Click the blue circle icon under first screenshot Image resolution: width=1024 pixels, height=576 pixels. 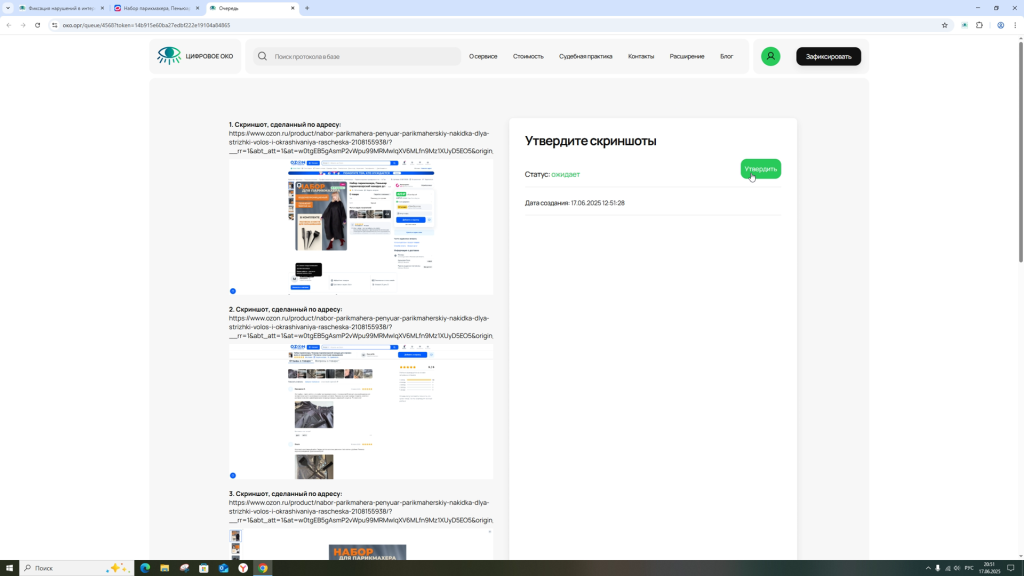coord(233,291)
